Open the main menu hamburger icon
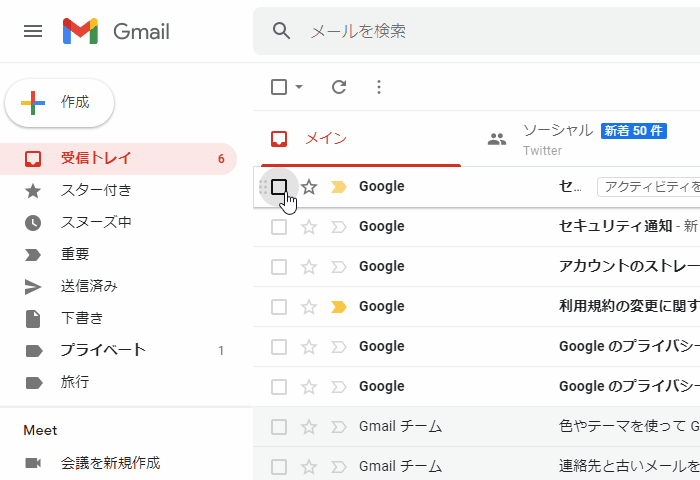The image size is (700, 480). pos(33,31)
